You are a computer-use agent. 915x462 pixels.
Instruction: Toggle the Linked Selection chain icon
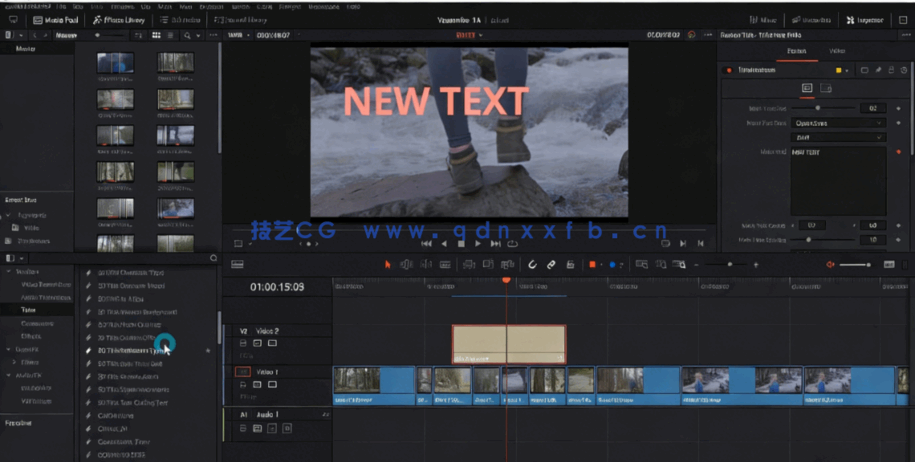(x=551, y=265)
